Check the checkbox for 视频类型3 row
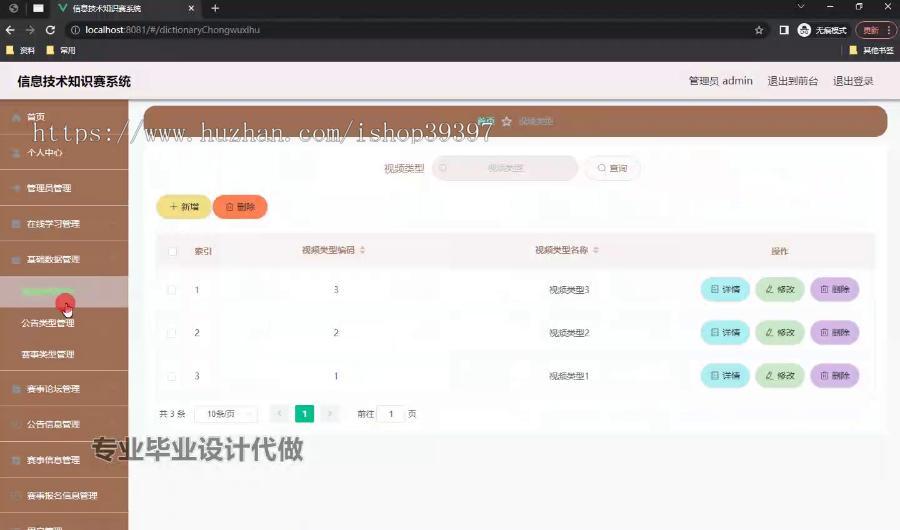This screenshot has height=530, width=900. [172, 290]
